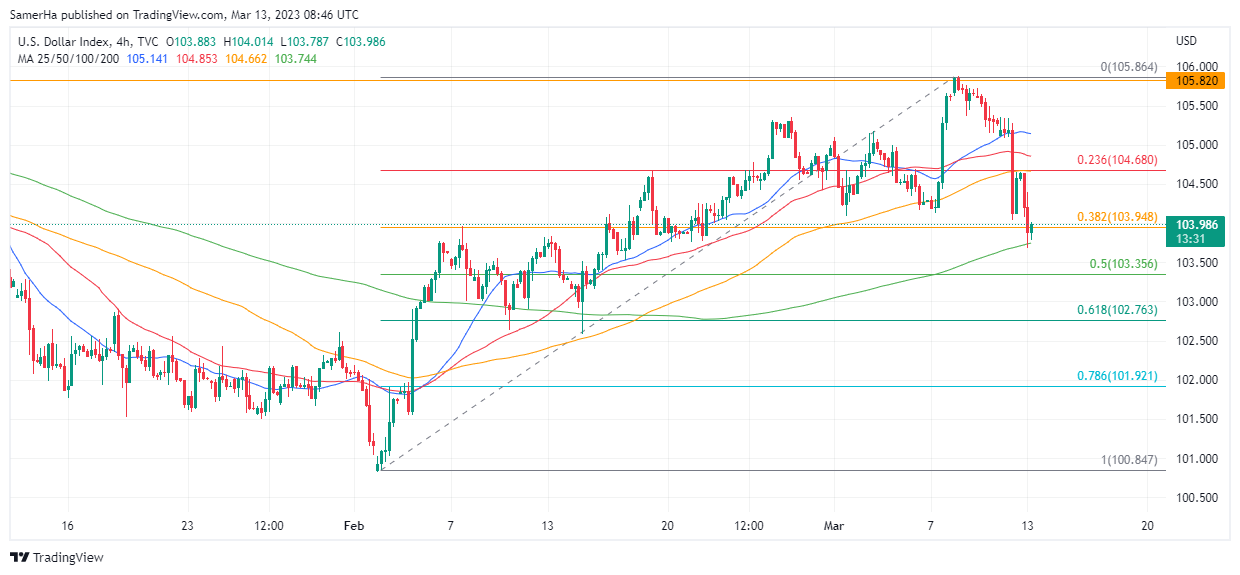Select the 0.786(101.921) Fibonacci level label
The image size is (1240, 575).
coord(1116,376)
